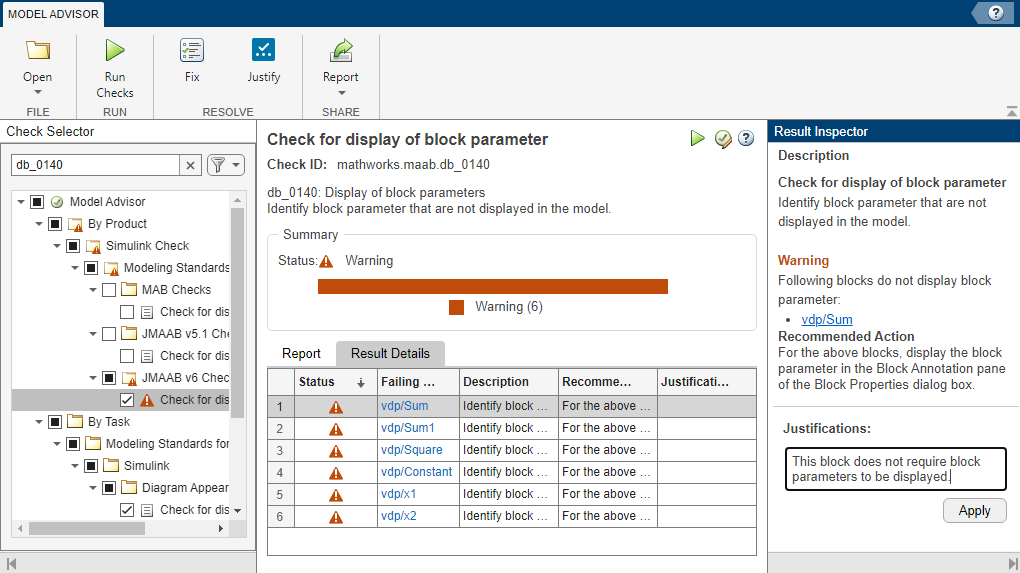Toggle the JMAAB v5.1 checkbox

[109, 334]
